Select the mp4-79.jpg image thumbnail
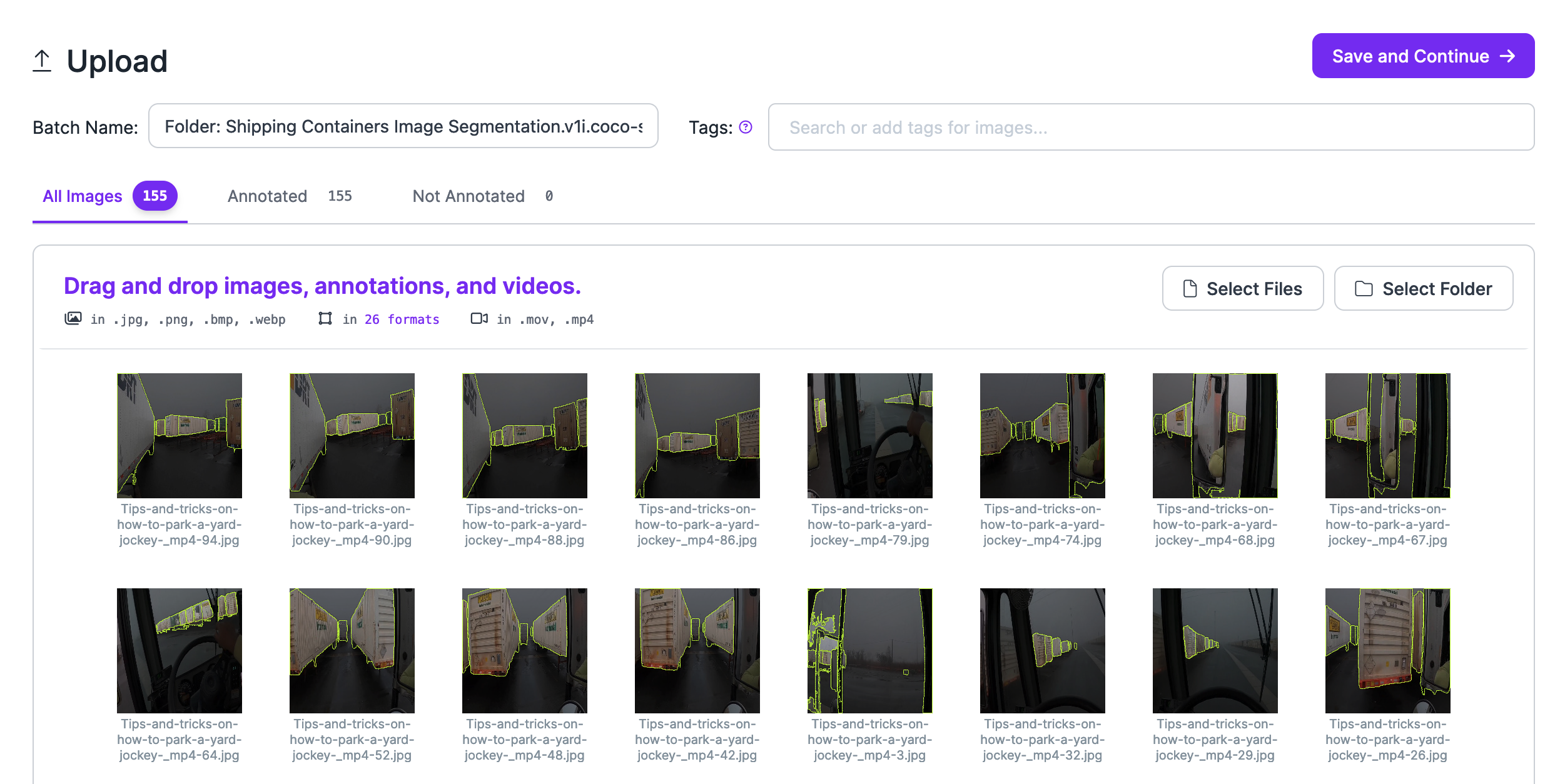The height and width of the screenshot is (784, 1565). (x=869, y=436)
